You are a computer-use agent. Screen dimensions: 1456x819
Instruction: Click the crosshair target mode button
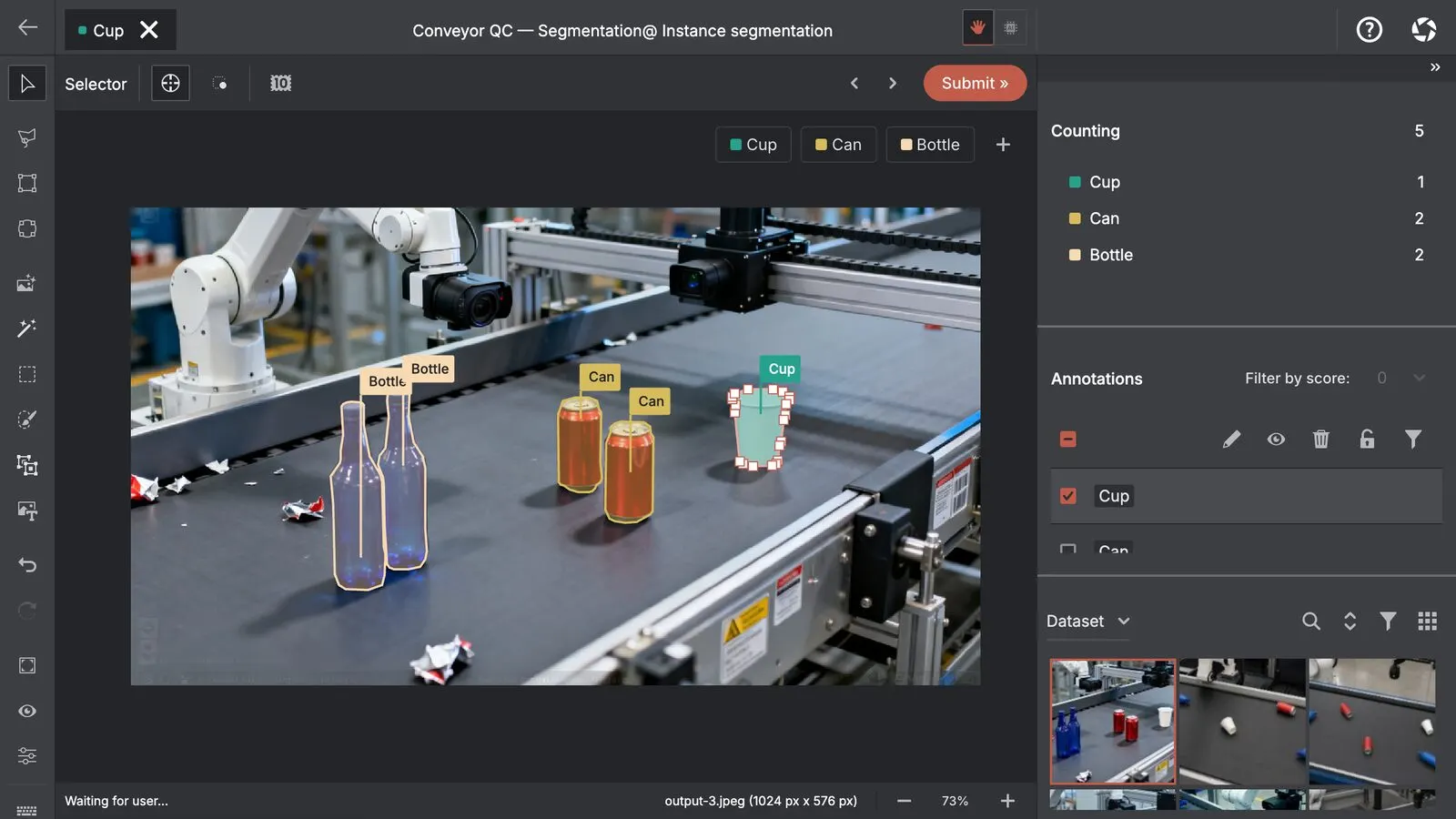pos(170,84)
